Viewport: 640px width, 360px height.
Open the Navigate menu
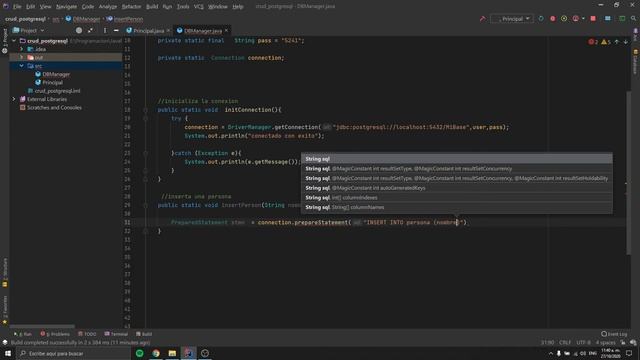[66, 7]
